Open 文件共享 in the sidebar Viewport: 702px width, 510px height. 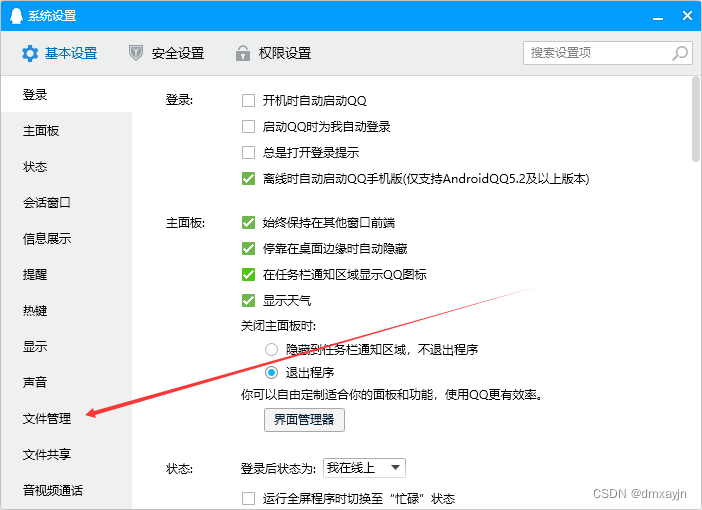[x=66, y=454]
